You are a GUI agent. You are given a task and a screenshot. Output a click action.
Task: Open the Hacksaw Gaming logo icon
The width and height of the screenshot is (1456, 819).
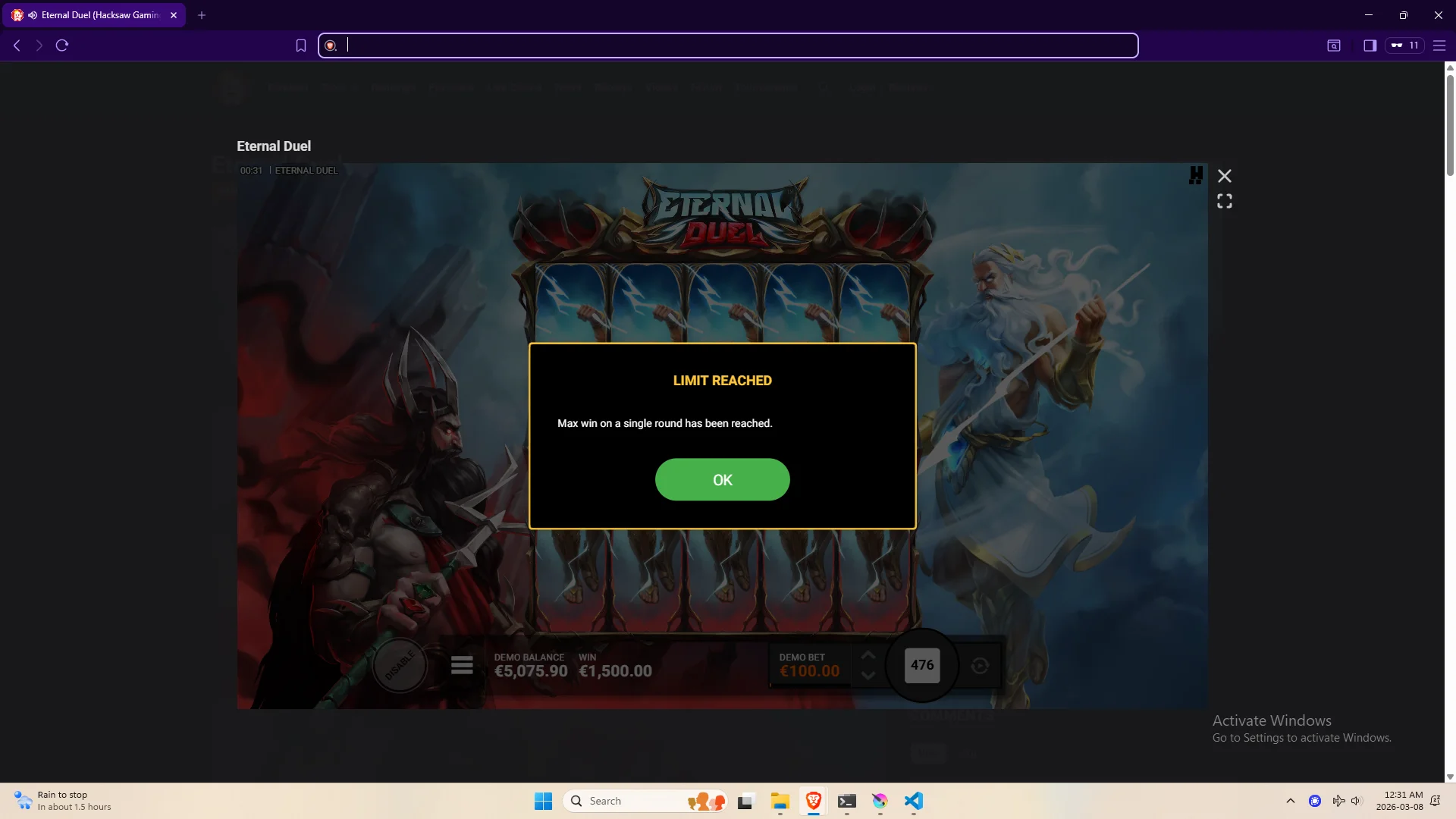pos(1196,176)
